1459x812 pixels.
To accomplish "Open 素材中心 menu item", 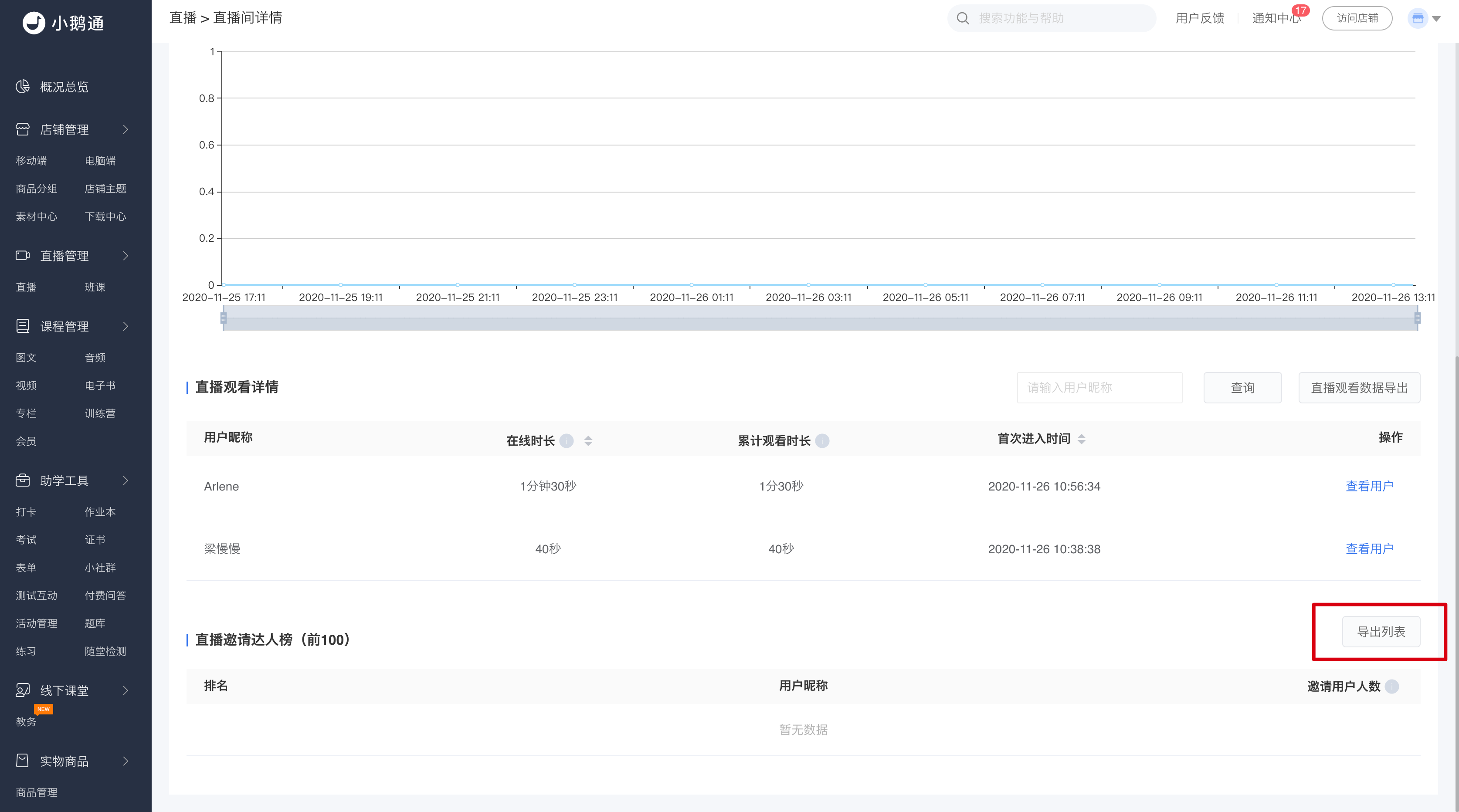I will (x=36, y=217).
